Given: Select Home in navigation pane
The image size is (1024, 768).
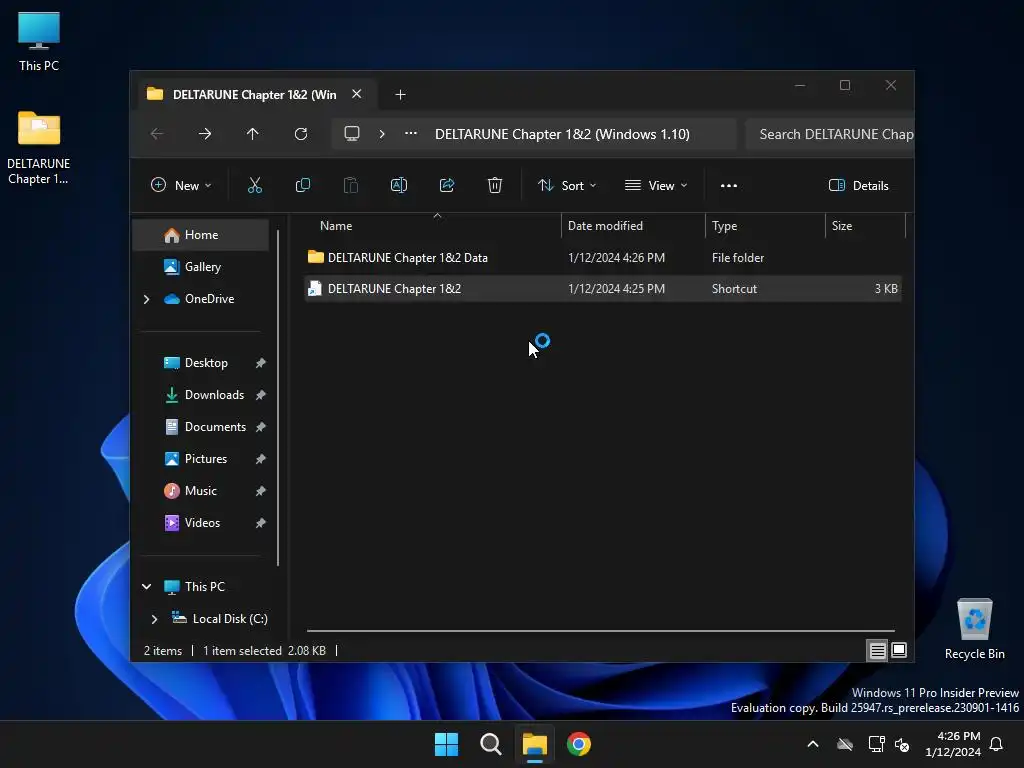Looking at the screenshot, I should [200, 235].
